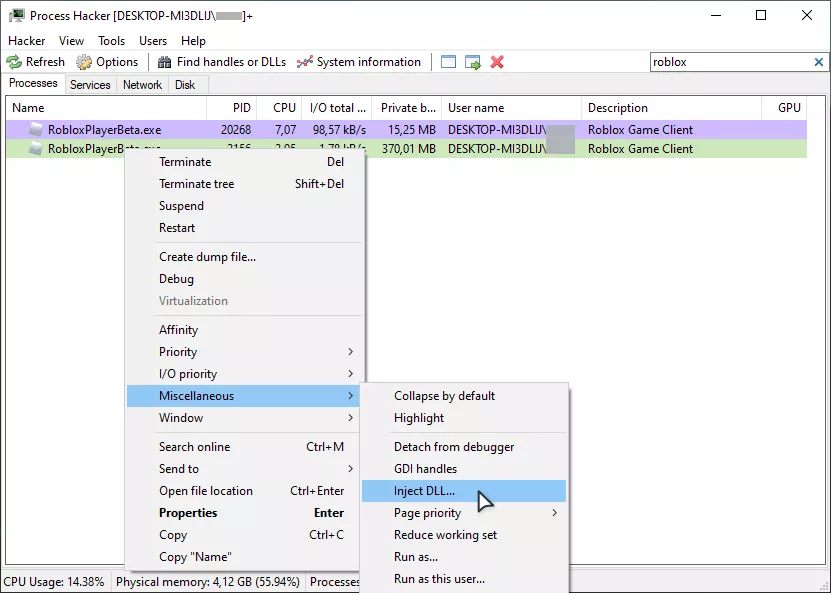This screenshot has width=831, height=593.
Task: Choose Suspend in context menu
Action: point(246,206)
